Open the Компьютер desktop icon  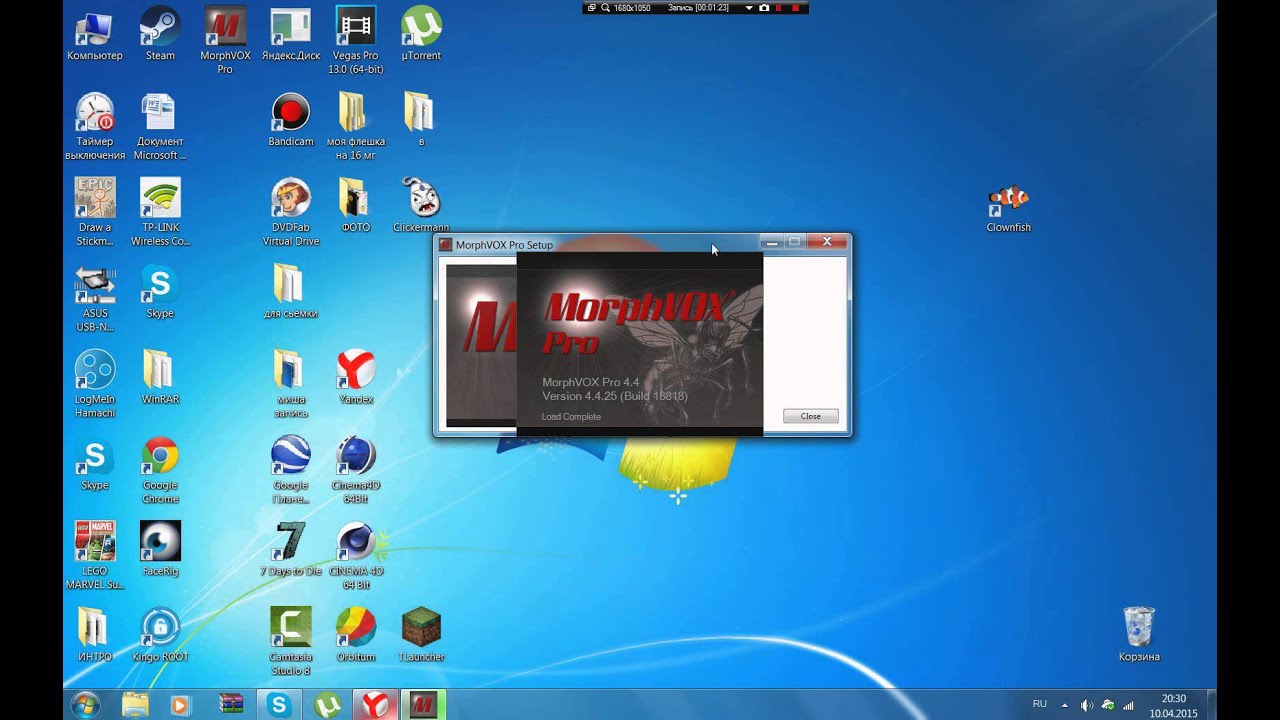point(95,34)
